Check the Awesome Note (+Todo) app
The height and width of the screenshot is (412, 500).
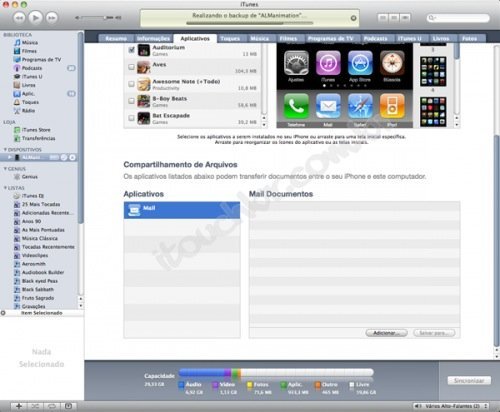pyautogui.click(x=131, y=84)
